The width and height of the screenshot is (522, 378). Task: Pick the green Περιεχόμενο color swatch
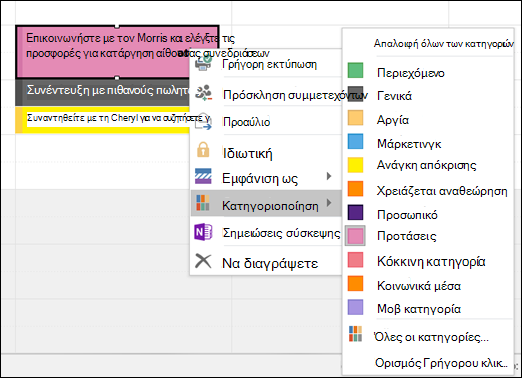[355, 71]
